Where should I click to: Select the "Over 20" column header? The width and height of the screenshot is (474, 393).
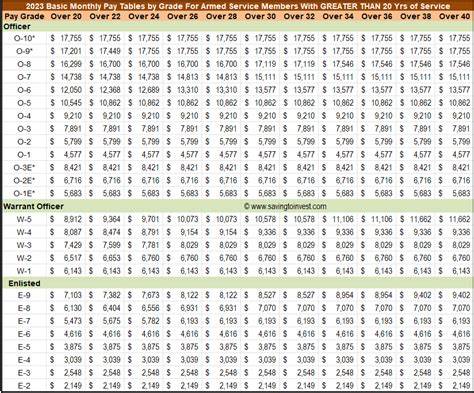66,16
